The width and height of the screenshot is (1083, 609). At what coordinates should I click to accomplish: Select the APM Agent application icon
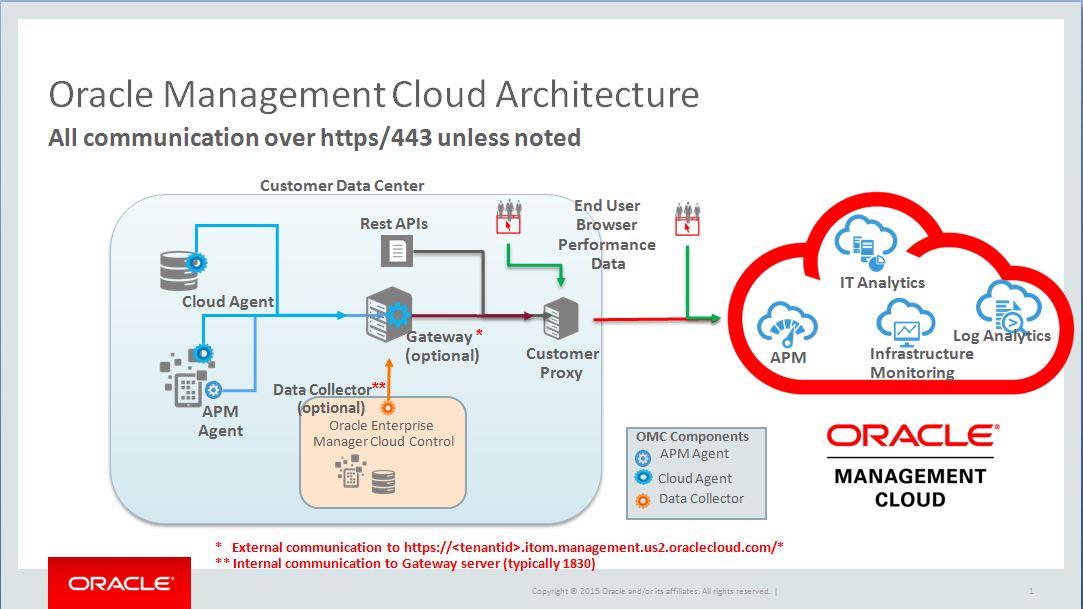[x=185, y=379]
